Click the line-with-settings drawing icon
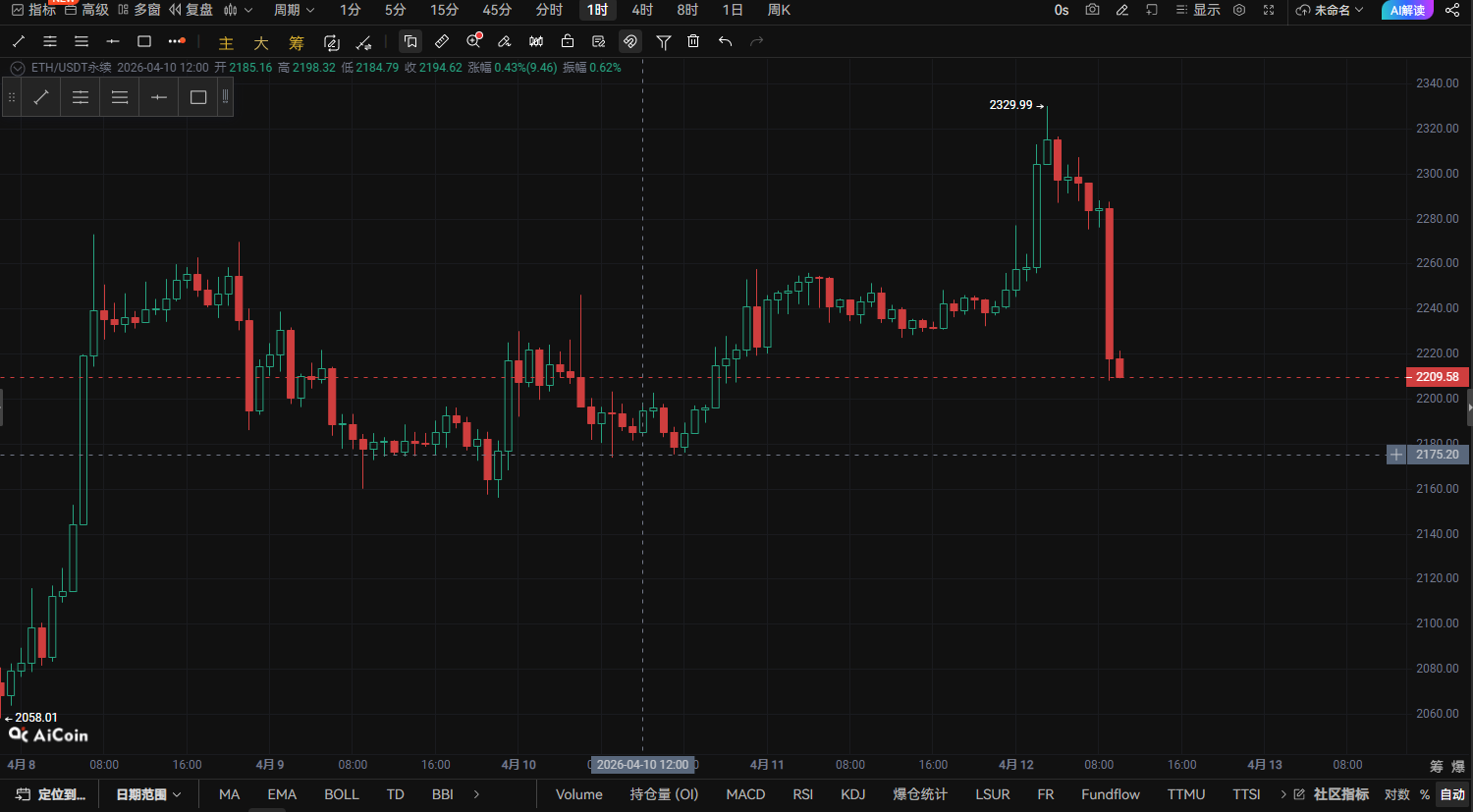This screenshot has width=1473, height=812. (363, 42)
